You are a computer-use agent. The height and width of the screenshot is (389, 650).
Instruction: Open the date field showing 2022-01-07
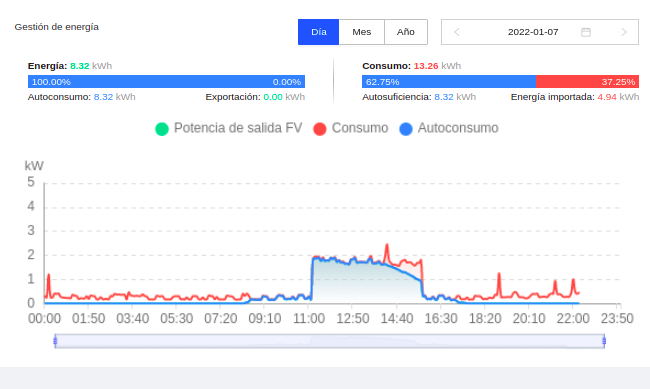click(533, 32)
